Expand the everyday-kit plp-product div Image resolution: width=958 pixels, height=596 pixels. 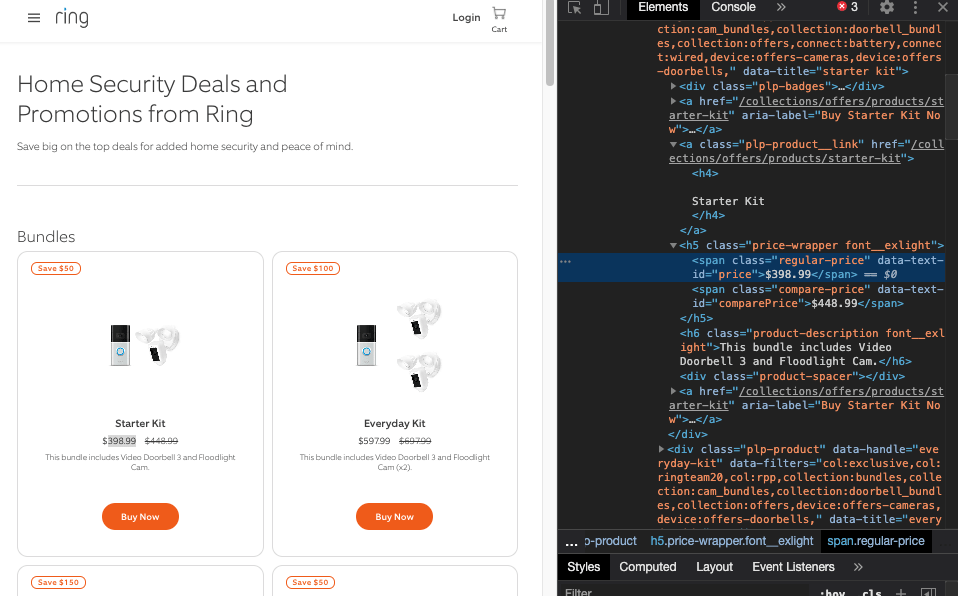(x=661, y=449)
